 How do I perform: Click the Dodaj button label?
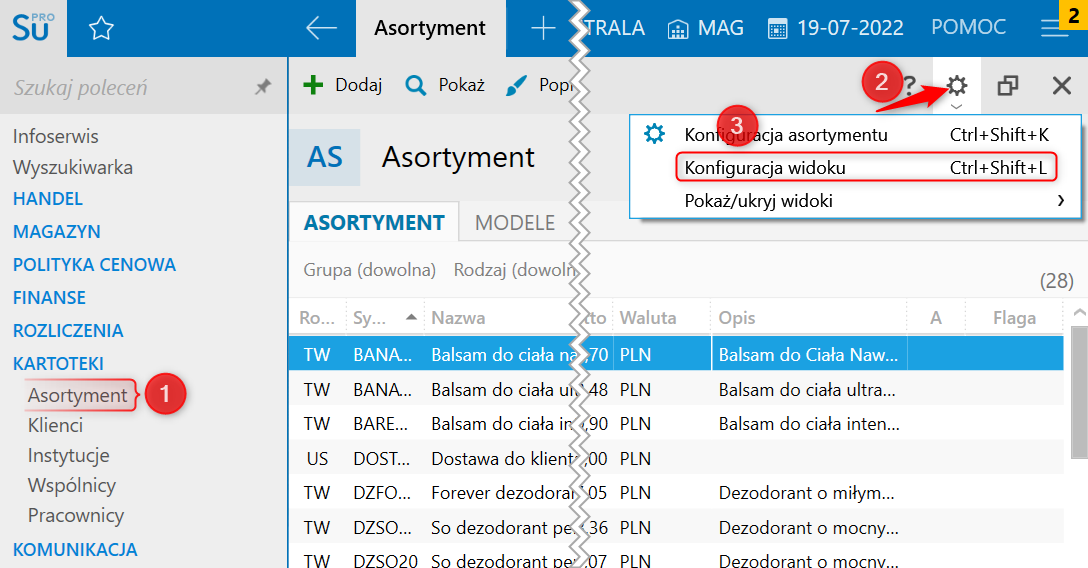pos(359,85)
